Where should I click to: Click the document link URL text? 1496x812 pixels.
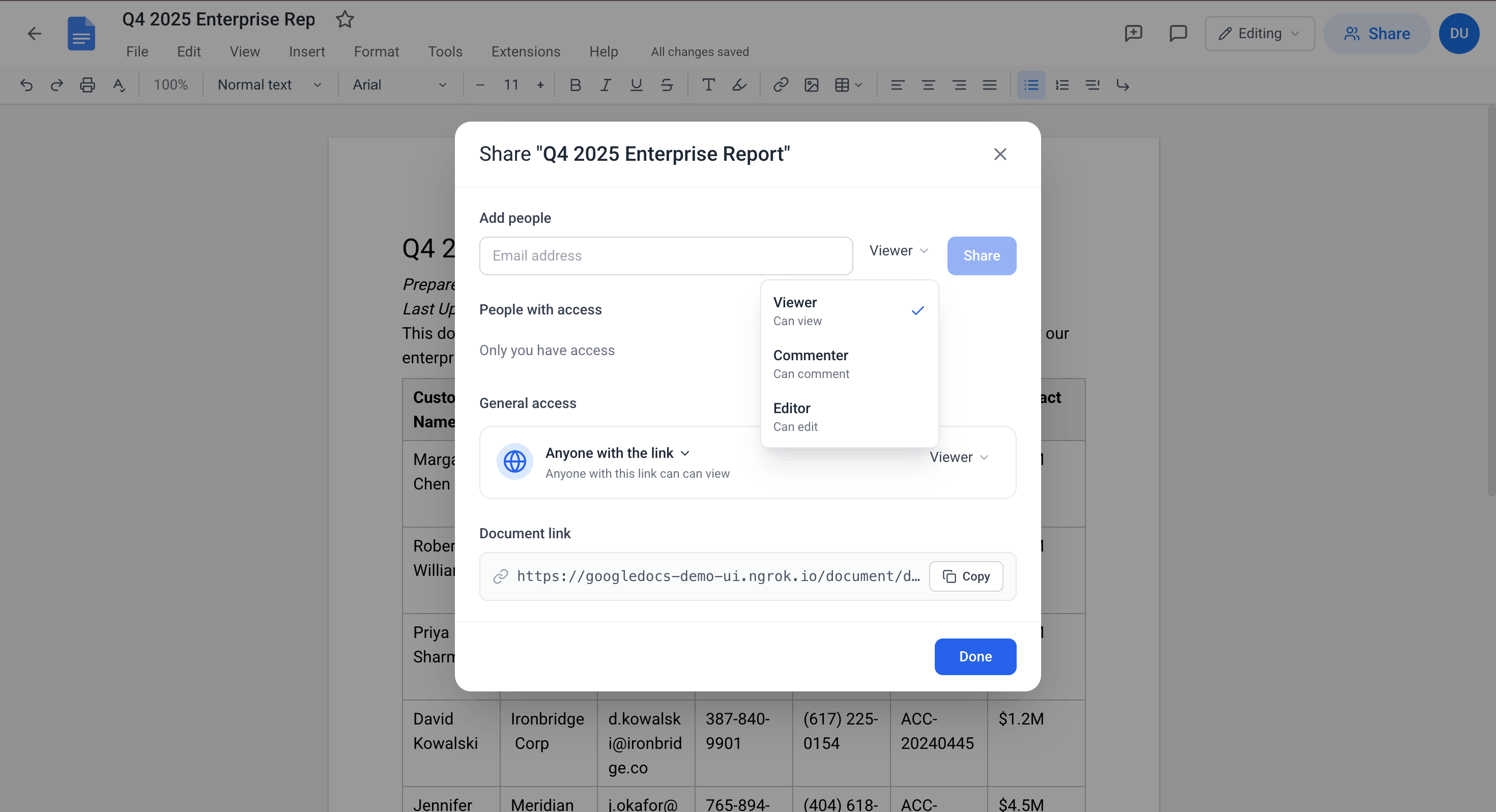point(718,576)
